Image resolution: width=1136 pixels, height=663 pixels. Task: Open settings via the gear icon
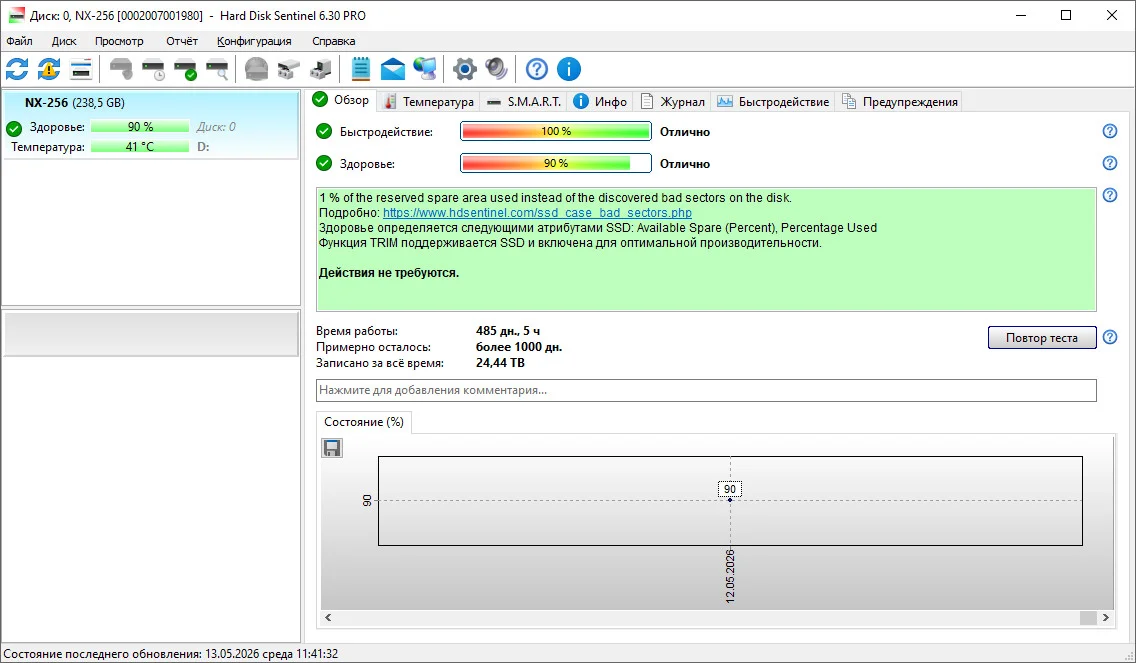464,70
